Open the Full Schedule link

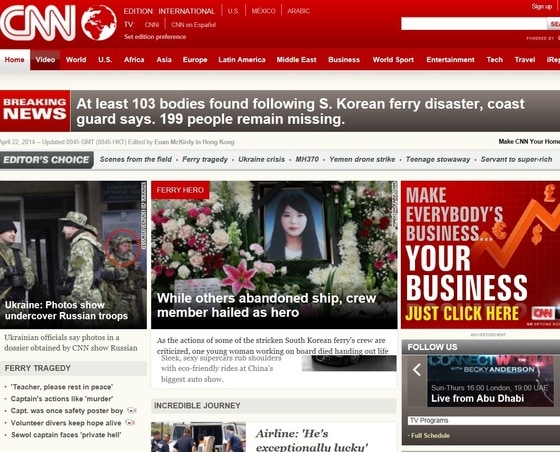[x=430, y=436]
